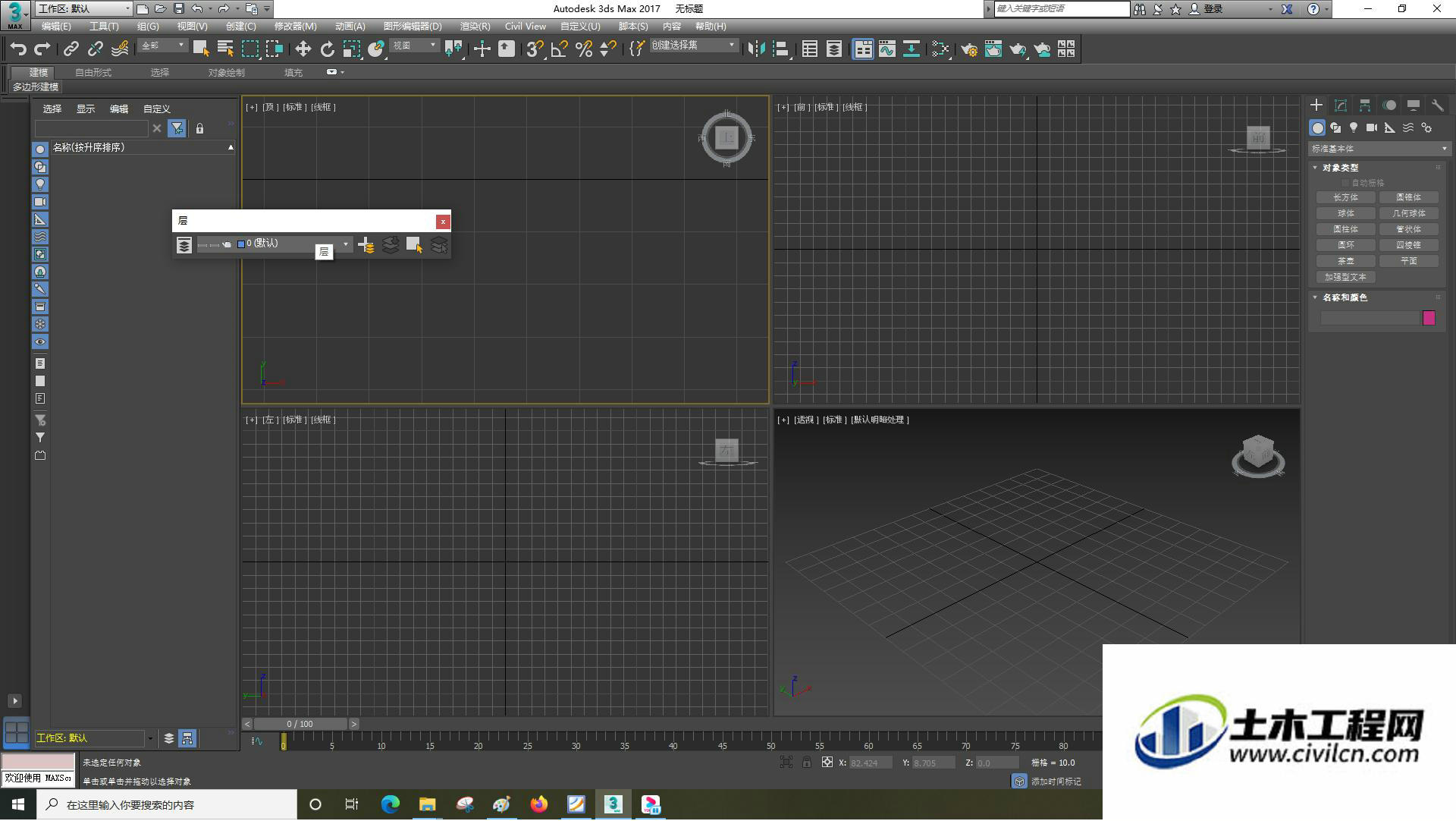This screenshot has width=1456, height=821.
Task: Click the pink object color swatch
Action: pos(1429,319)
